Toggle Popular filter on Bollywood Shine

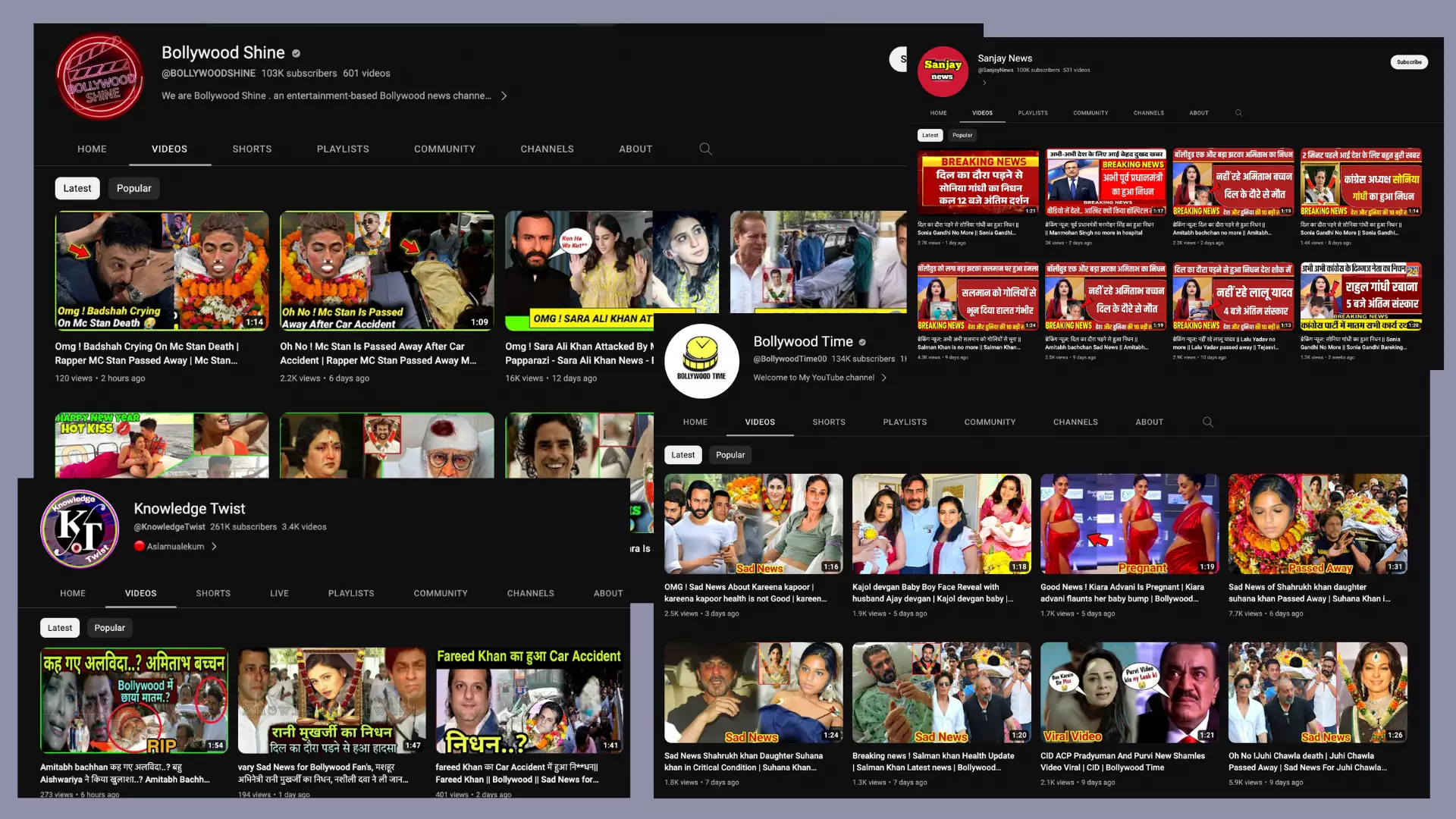point(134,188)
